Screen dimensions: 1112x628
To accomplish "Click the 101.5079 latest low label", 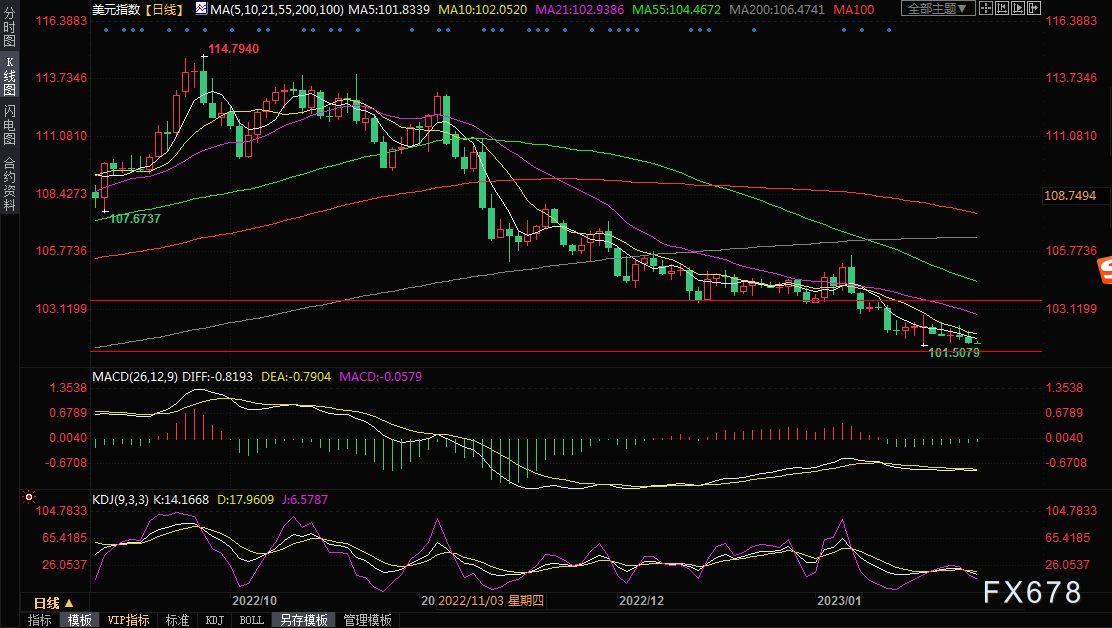I will tap(954, 353).
